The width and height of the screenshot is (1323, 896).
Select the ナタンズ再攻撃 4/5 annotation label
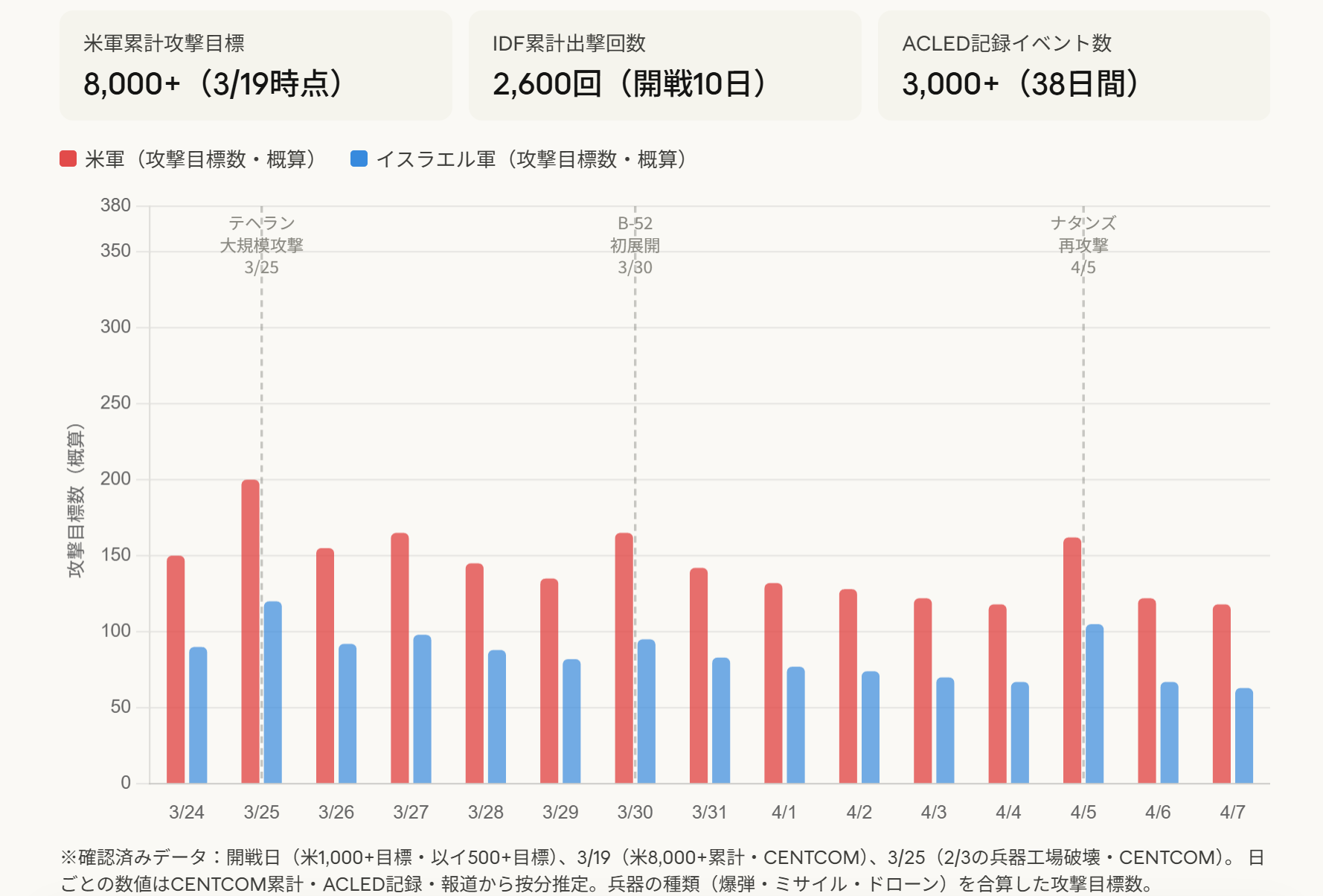click(x=1083, y=245)
